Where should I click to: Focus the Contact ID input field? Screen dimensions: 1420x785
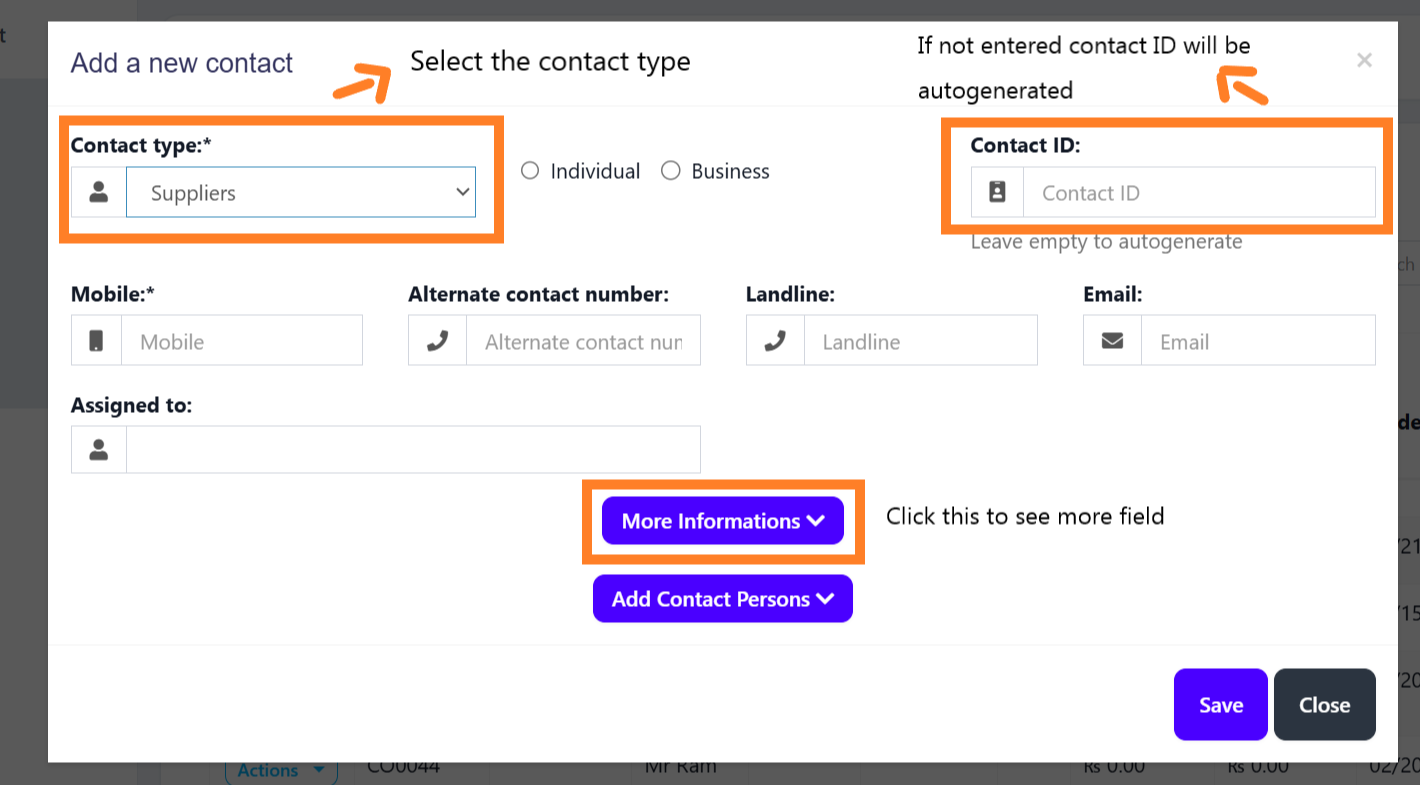click(x=1198, y=193)
